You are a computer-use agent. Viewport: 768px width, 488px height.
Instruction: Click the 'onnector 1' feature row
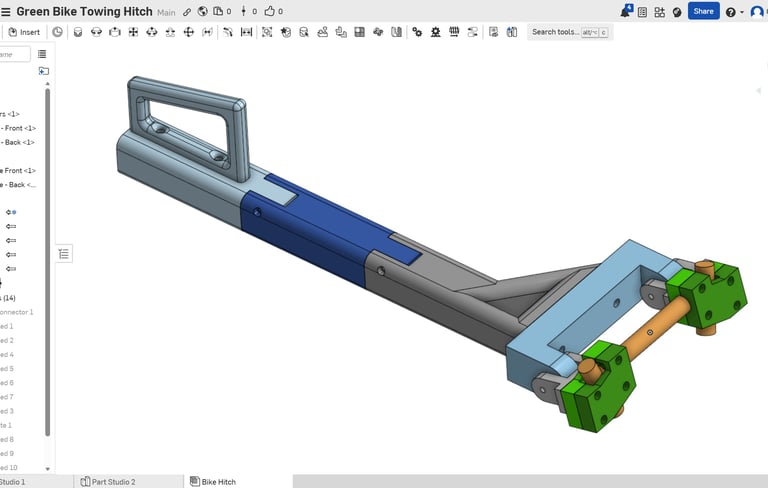tap(17, 312)
